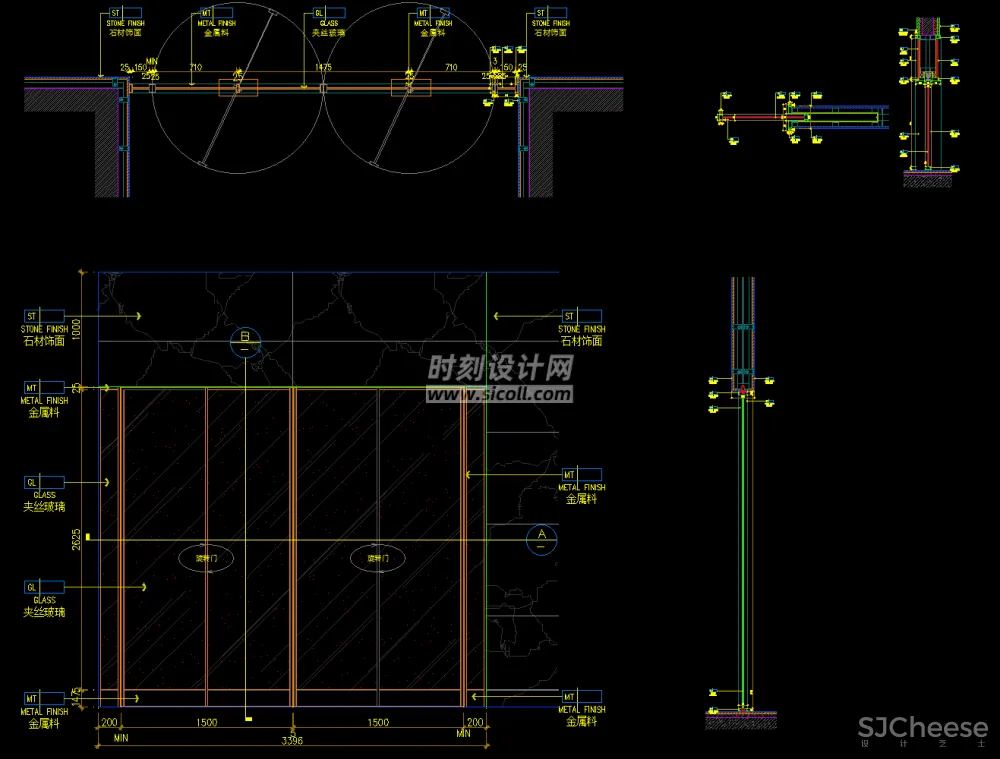
Task: Click the 2625 vertical height dimension
Action: (x=77, y=540)
